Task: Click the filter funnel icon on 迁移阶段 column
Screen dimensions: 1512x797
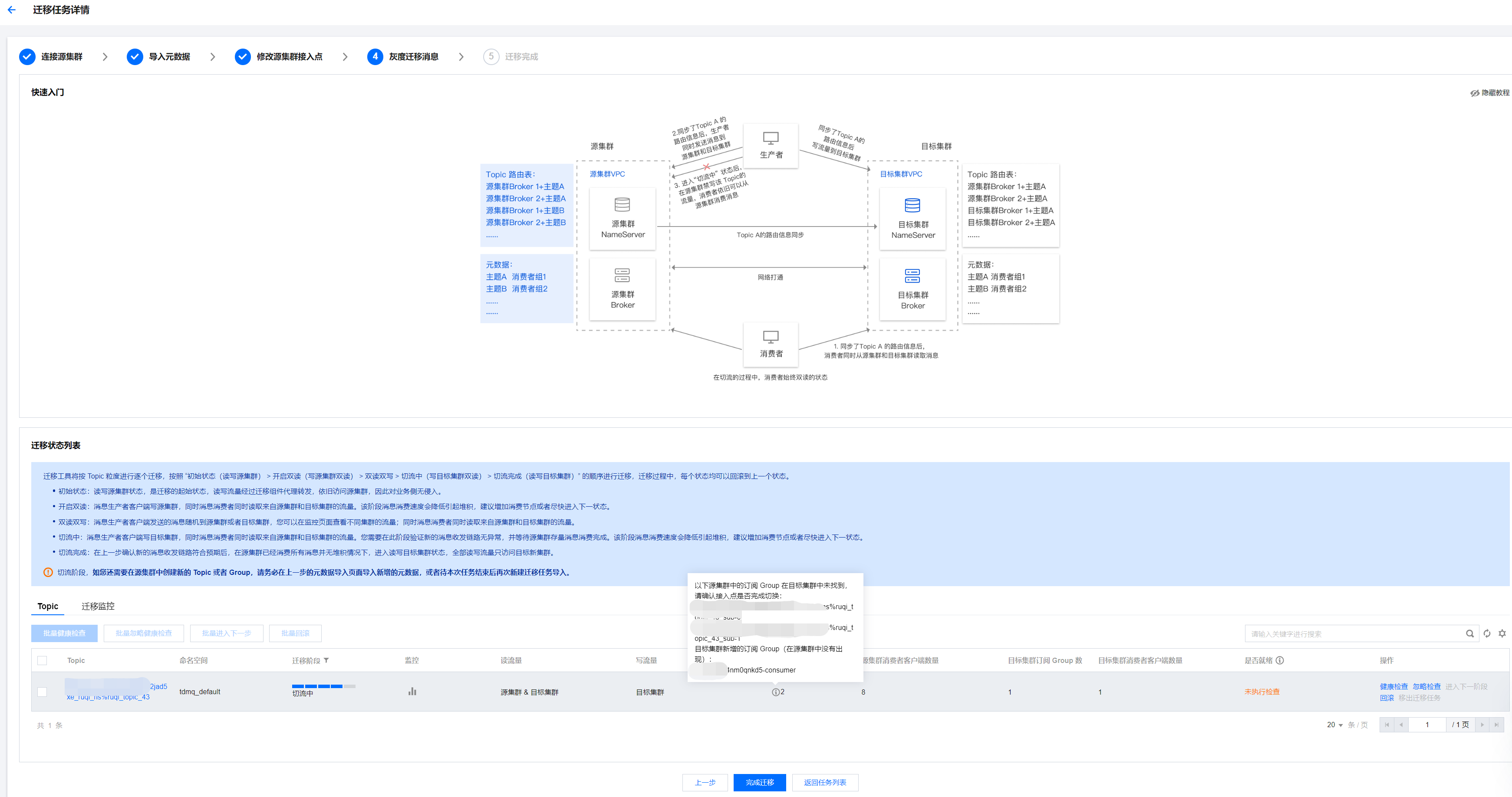Action: [x=326, y=660]
